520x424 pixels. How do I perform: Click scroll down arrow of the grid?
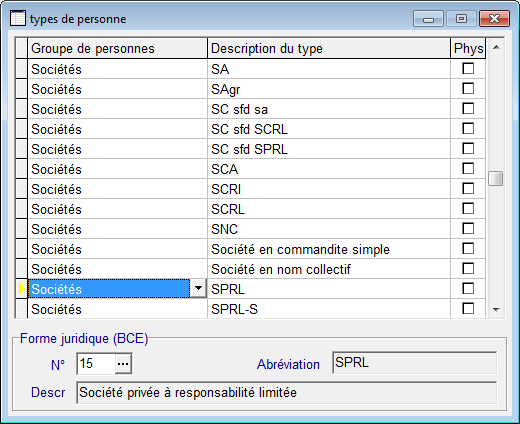pyautogui.click(x=496, y=310)
